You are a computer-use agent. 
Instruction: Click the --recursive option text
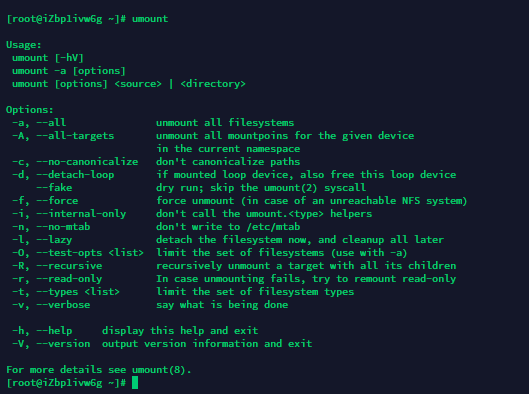coord(69,266)
